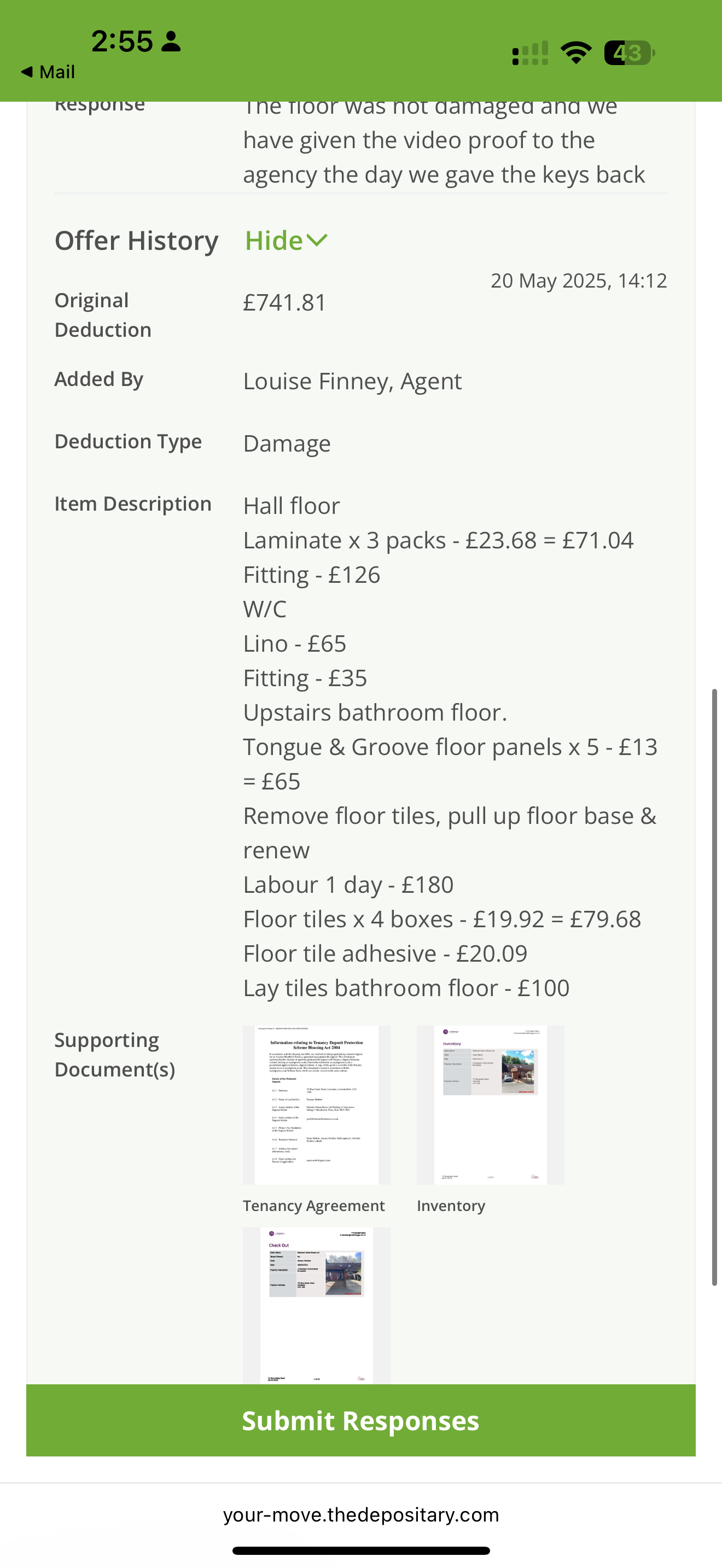Open the Check Out report thumbnail
Viewport: 722px width, 1568px height.
click(317, 1305)
